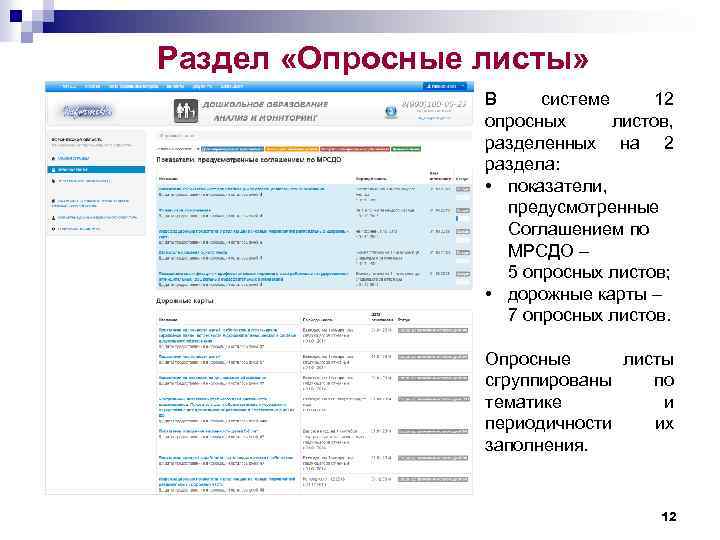The width and height of the screenshot is (720, 540).
Task: Click the slide title 'Раздел «Опросные листы»'
Action: (372, 58)
